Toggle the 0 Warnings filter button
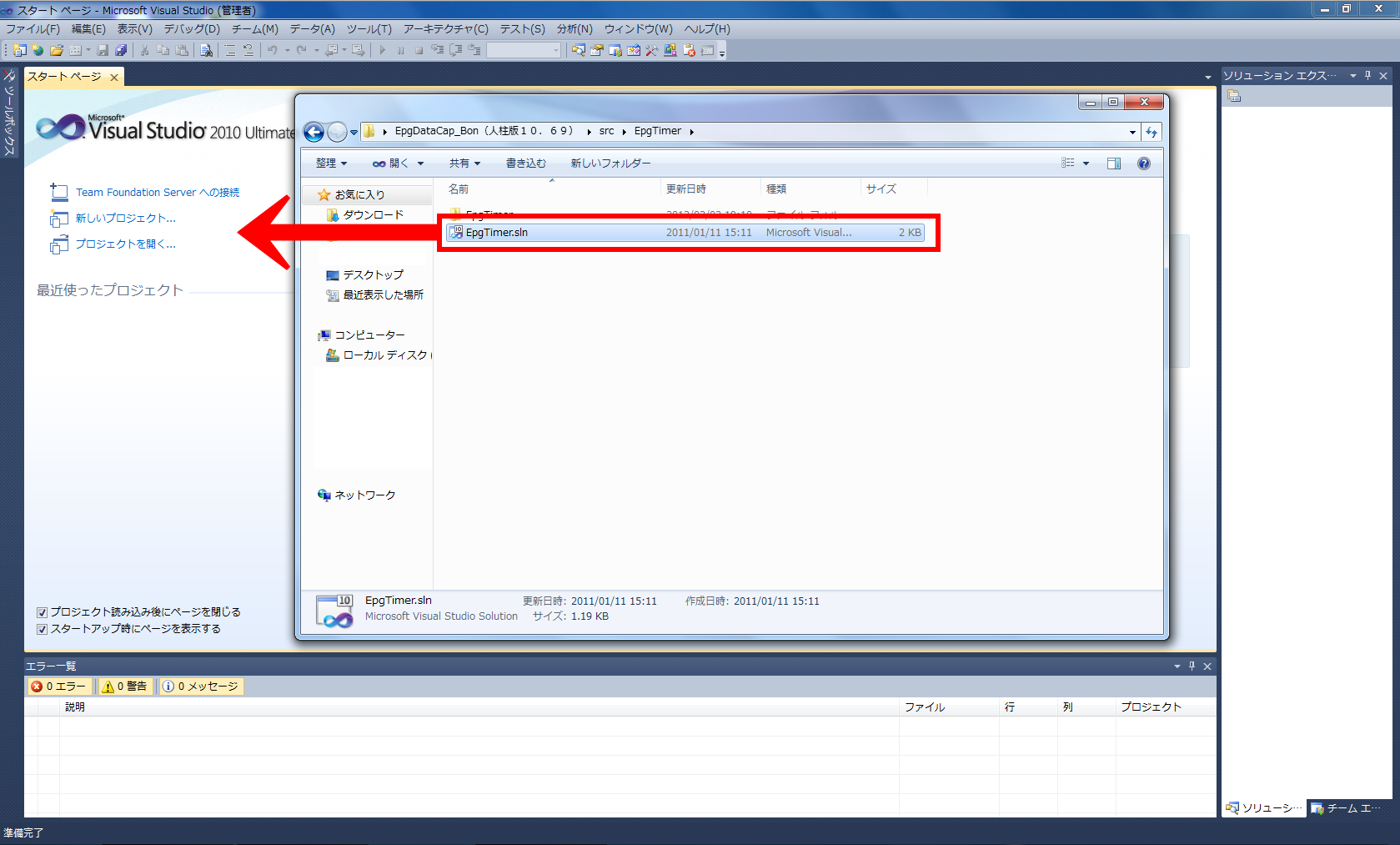This screenshot has width=1400, height=845. pos(124,687)
